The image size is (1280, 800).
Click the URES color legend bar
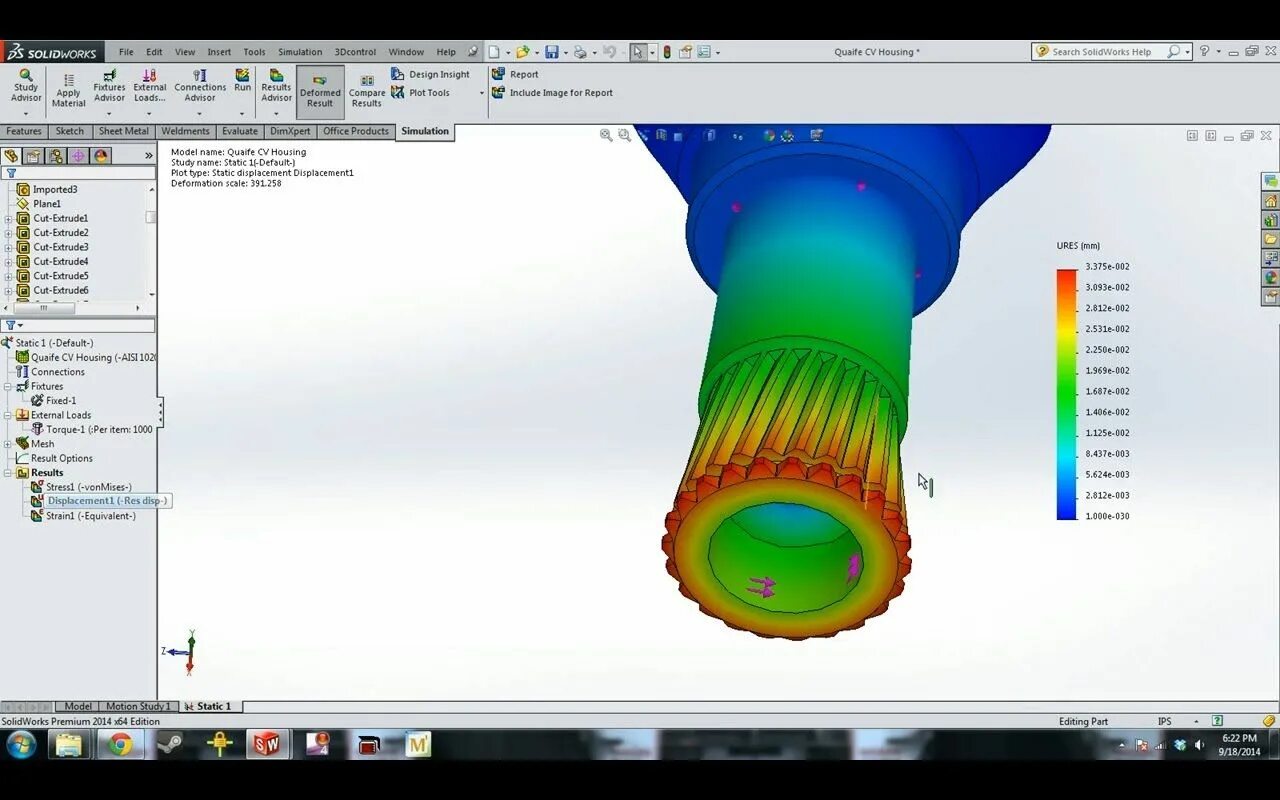point(1067,394)
